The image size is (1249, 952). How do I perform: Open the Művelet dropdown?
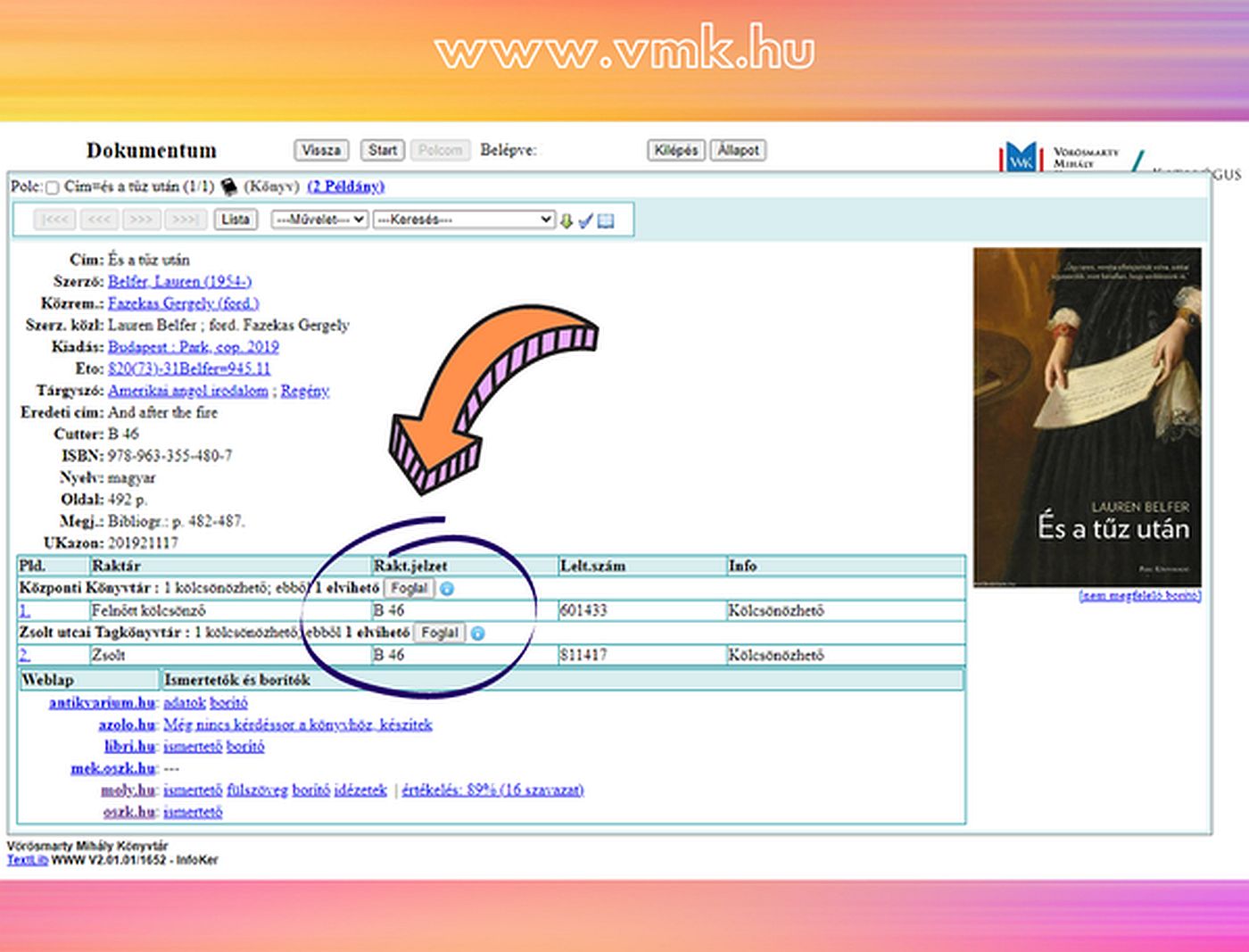click(319, 219)
